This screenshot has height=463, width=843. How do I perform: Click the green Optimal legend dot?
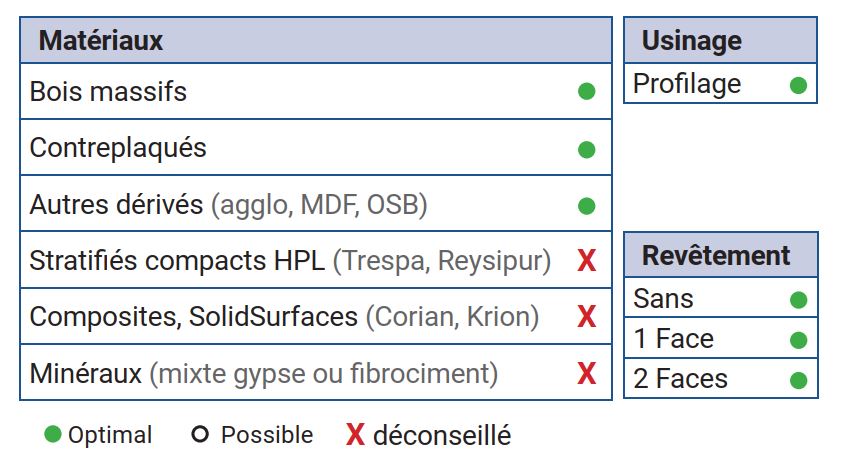click(53, 435)
